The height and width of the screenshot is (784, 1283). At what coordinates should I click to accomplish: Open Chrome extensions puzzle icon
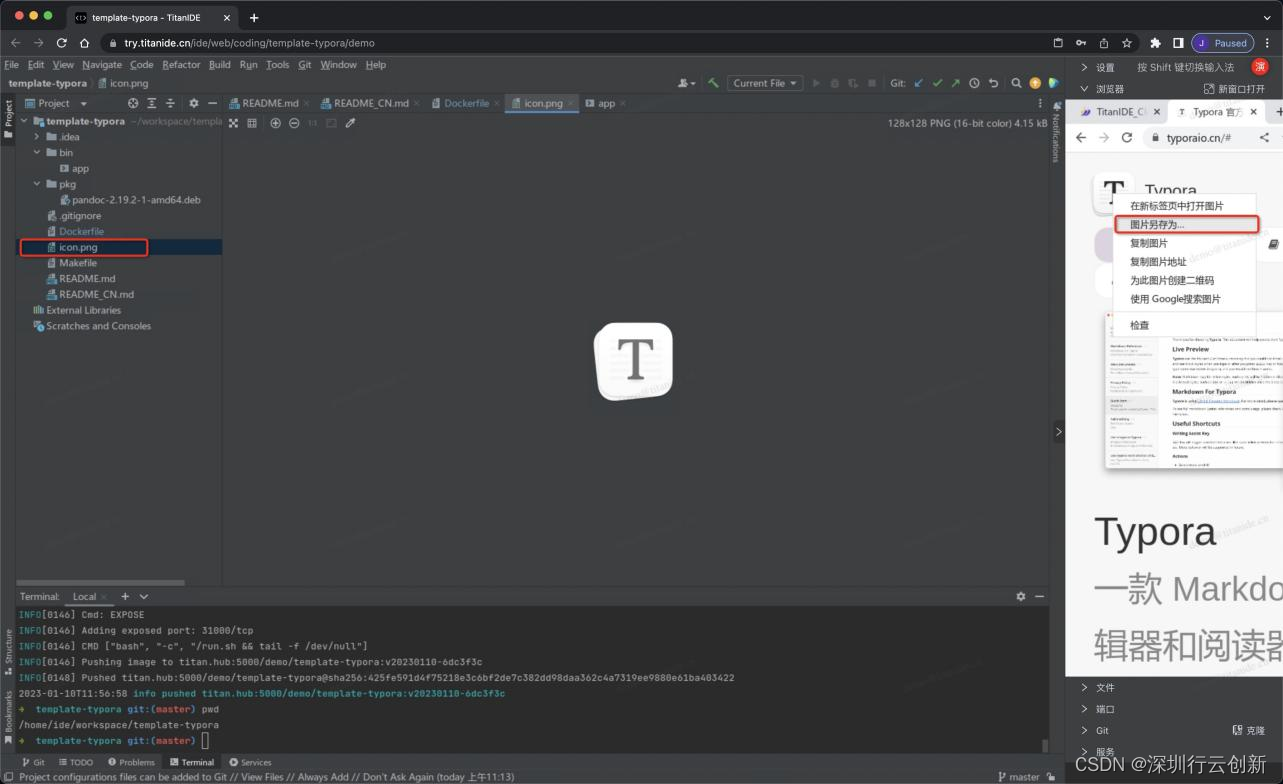click(x=1156, y=43)
